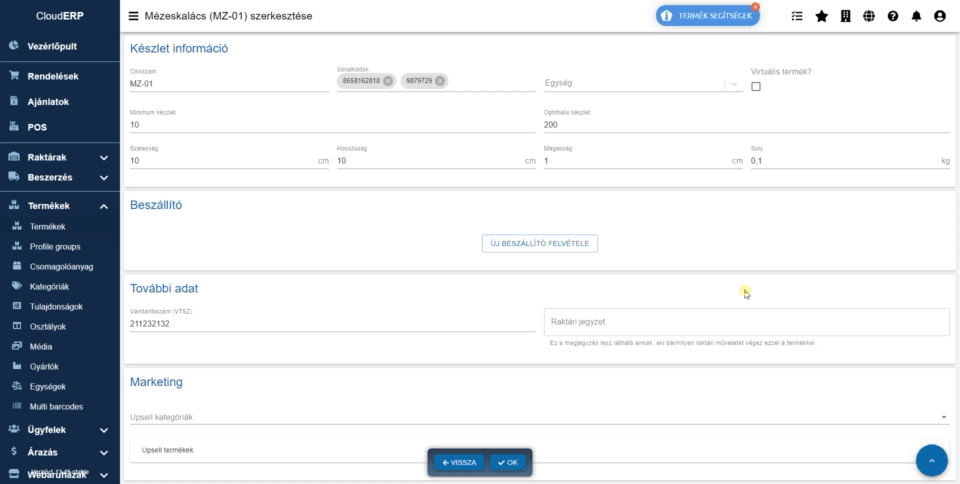
Task: Remove barcode chip 9879729
Action: click(440, 81)
